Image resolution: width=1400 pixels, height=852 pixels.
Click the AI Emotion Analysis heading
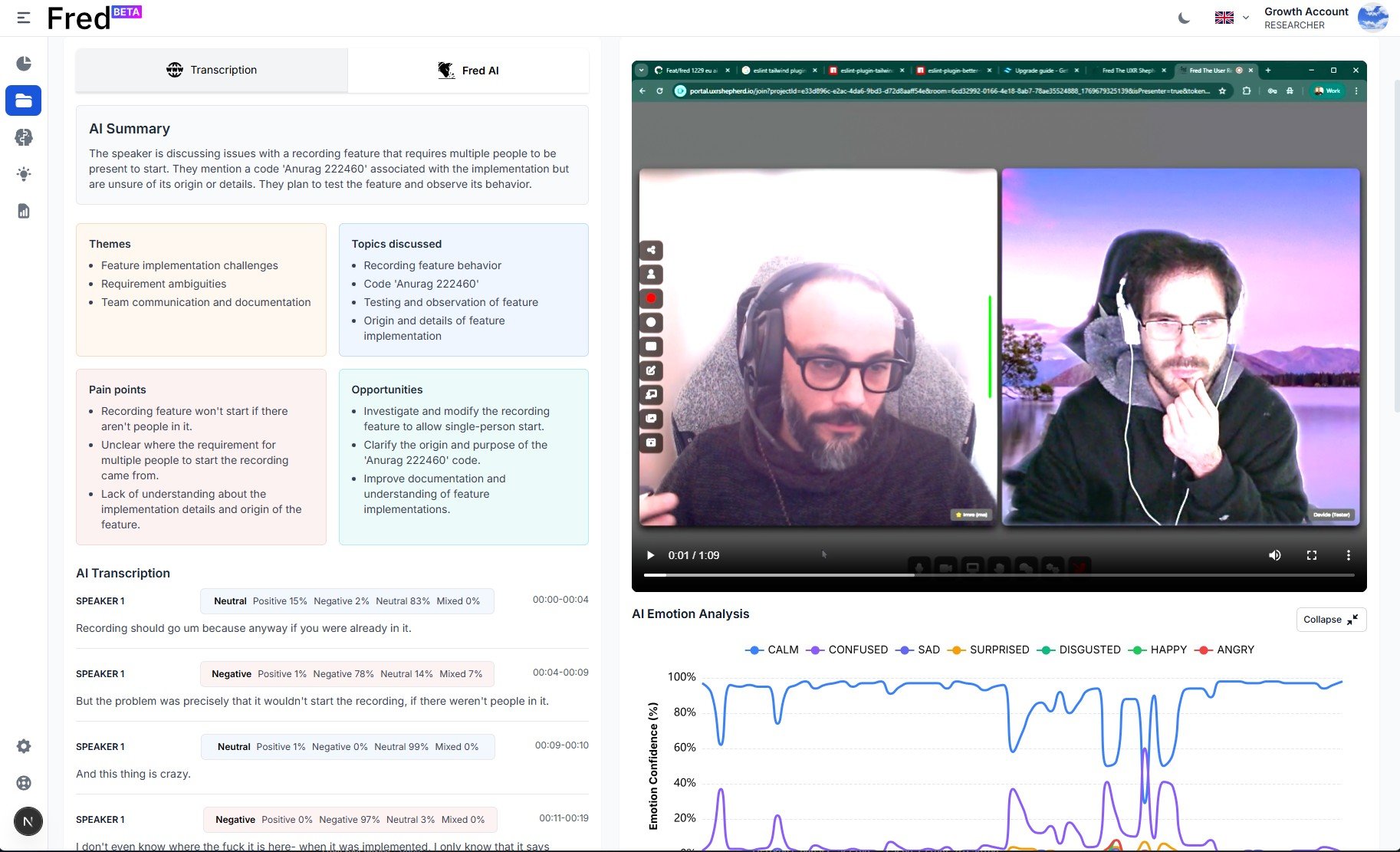[x=690, y=614]
